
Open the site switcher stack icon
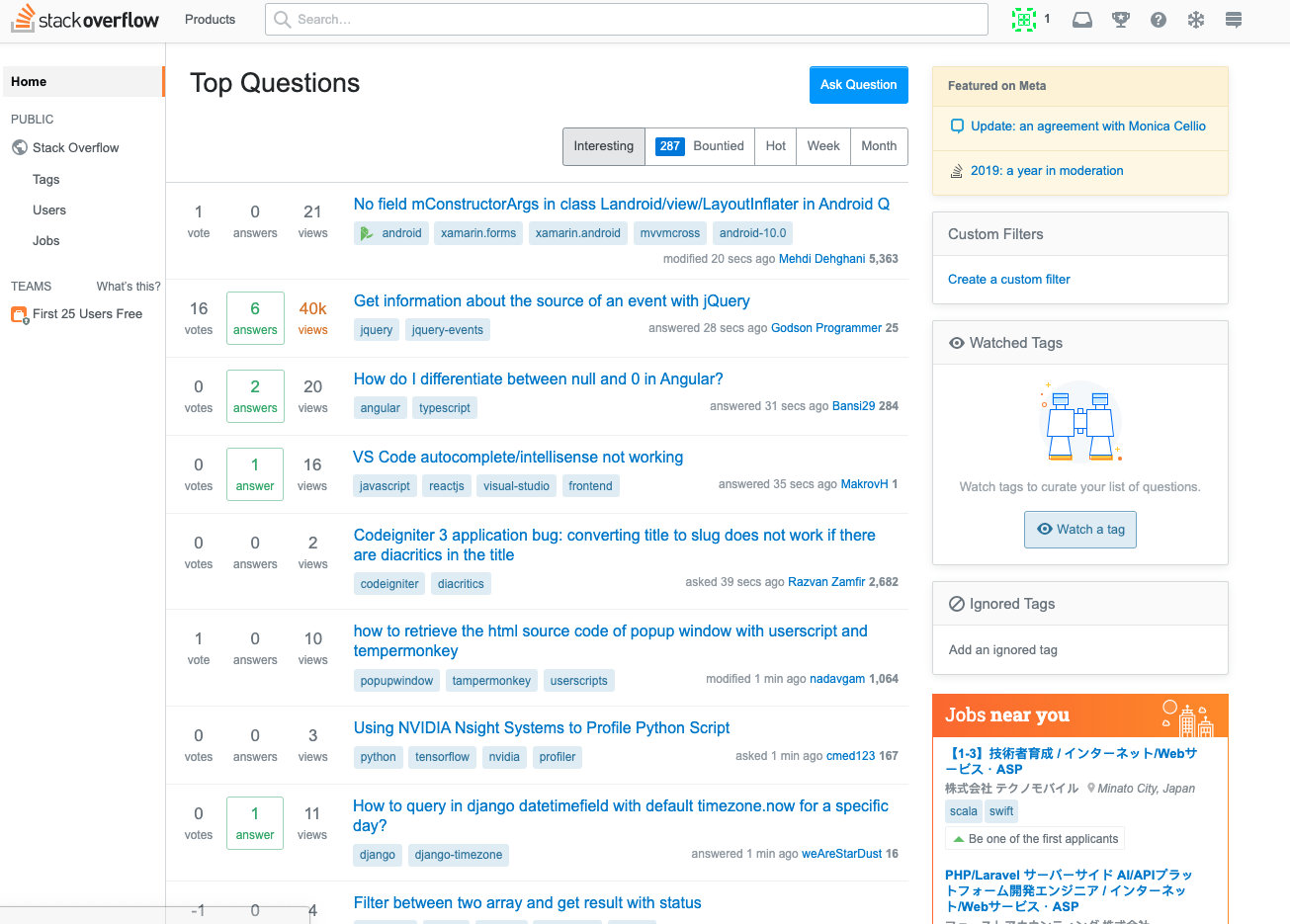pyautogui.click(x=1233, y=20)
